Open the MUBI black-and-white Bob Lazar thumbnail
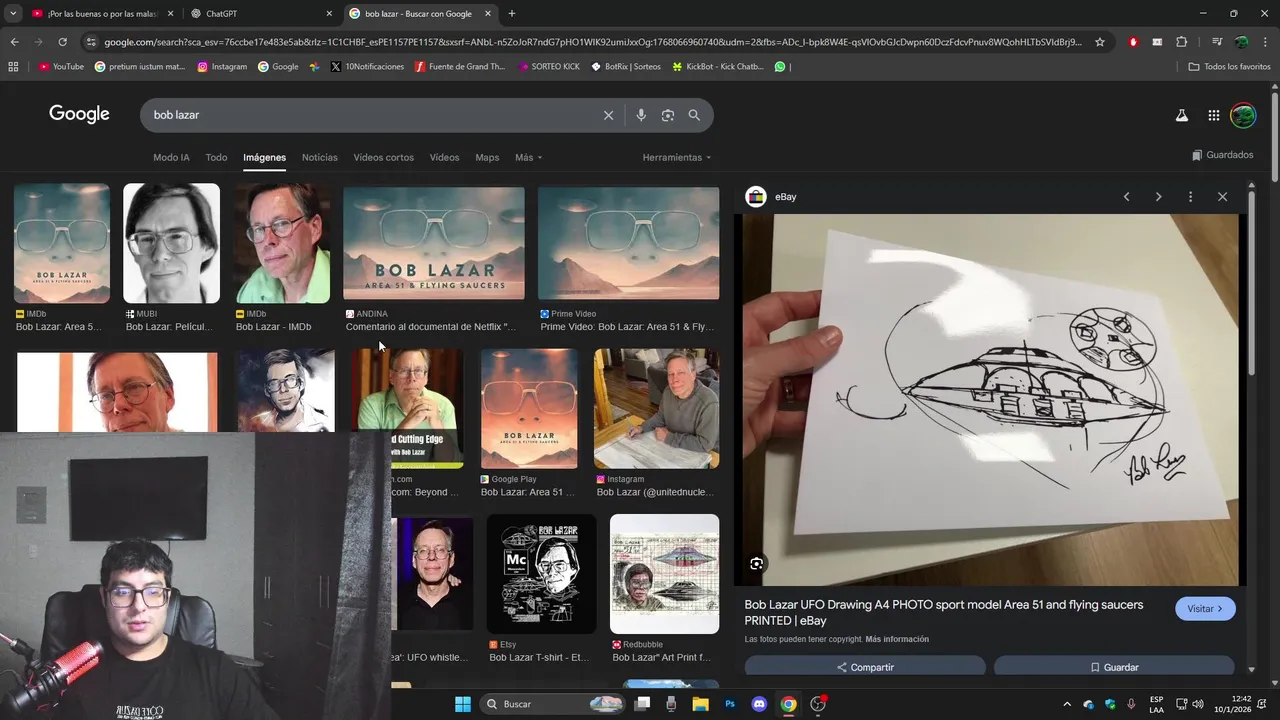 click(171, 243)
